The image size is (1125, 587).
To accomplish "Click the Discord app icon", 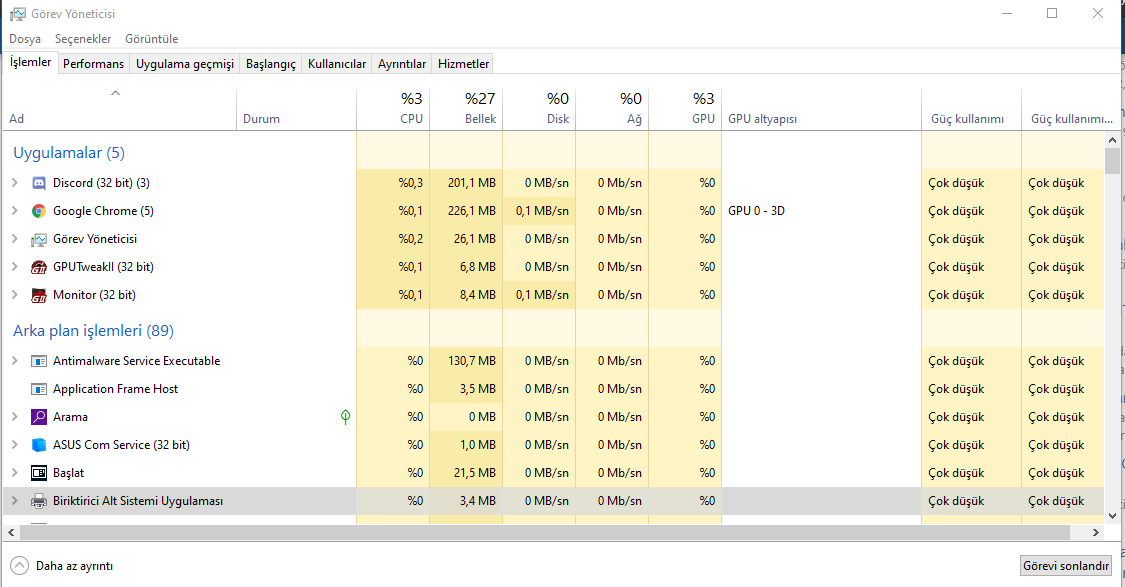I will 39,183.
